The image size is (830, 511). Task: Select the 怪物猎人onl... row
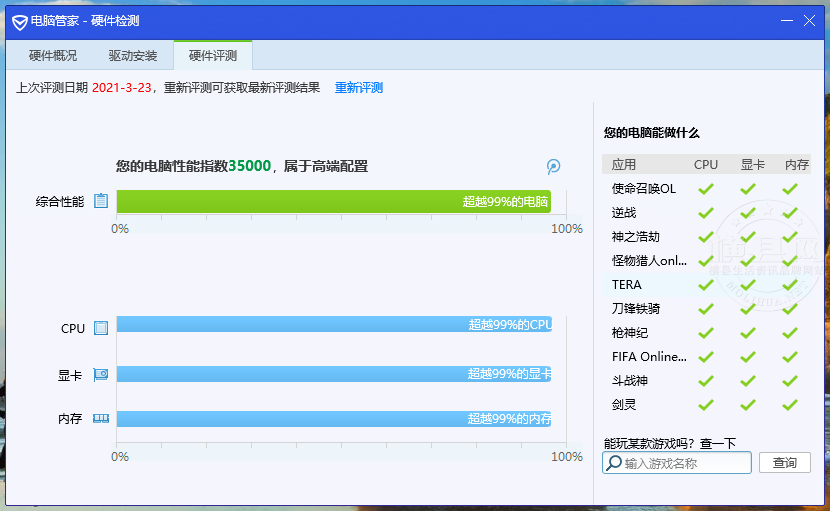[706, 261]
